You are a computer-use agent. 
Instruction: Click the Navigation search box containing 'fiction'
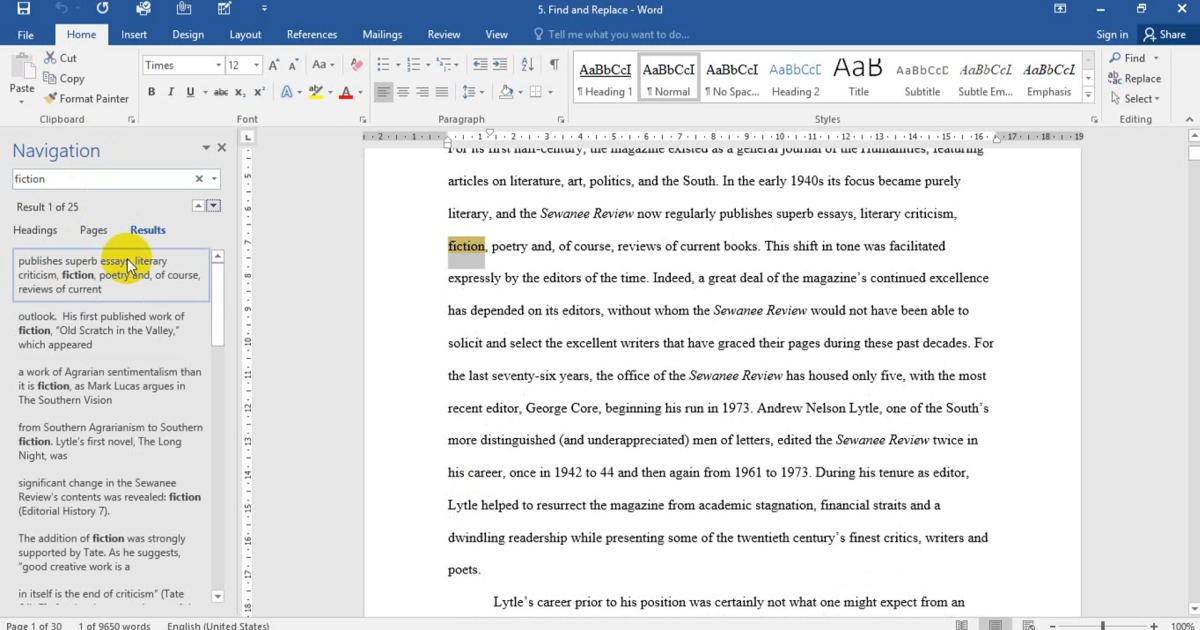tap(100, 179)
